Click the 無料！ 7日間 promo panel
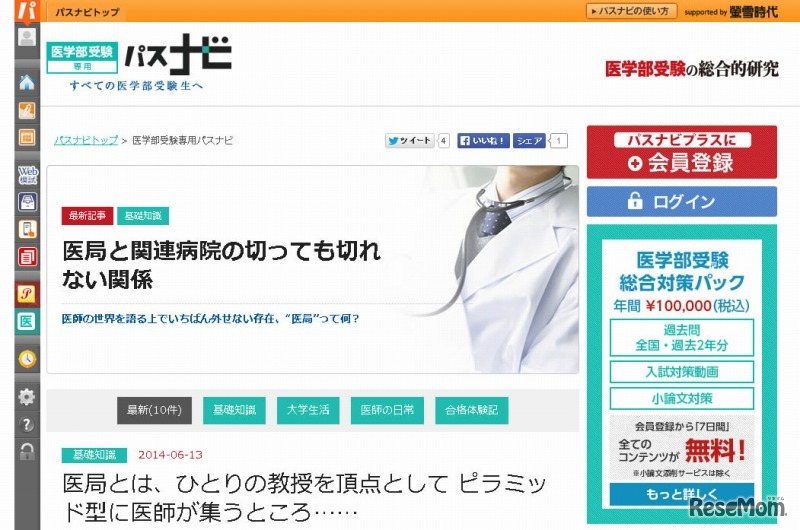This screenshot has height=530, width=800. 682,448
